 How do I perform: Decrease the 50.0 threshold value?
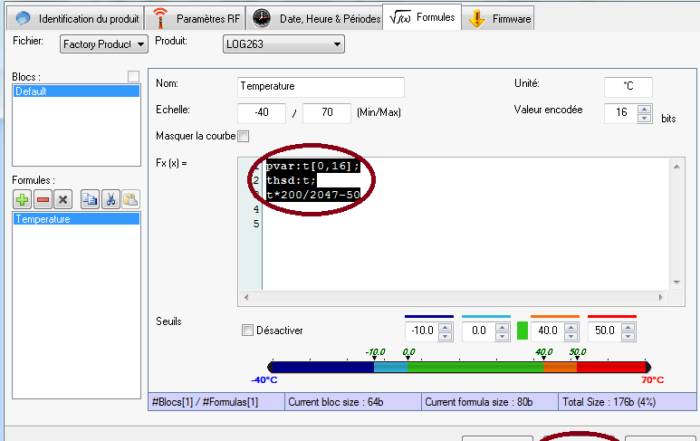click(628, 336)
